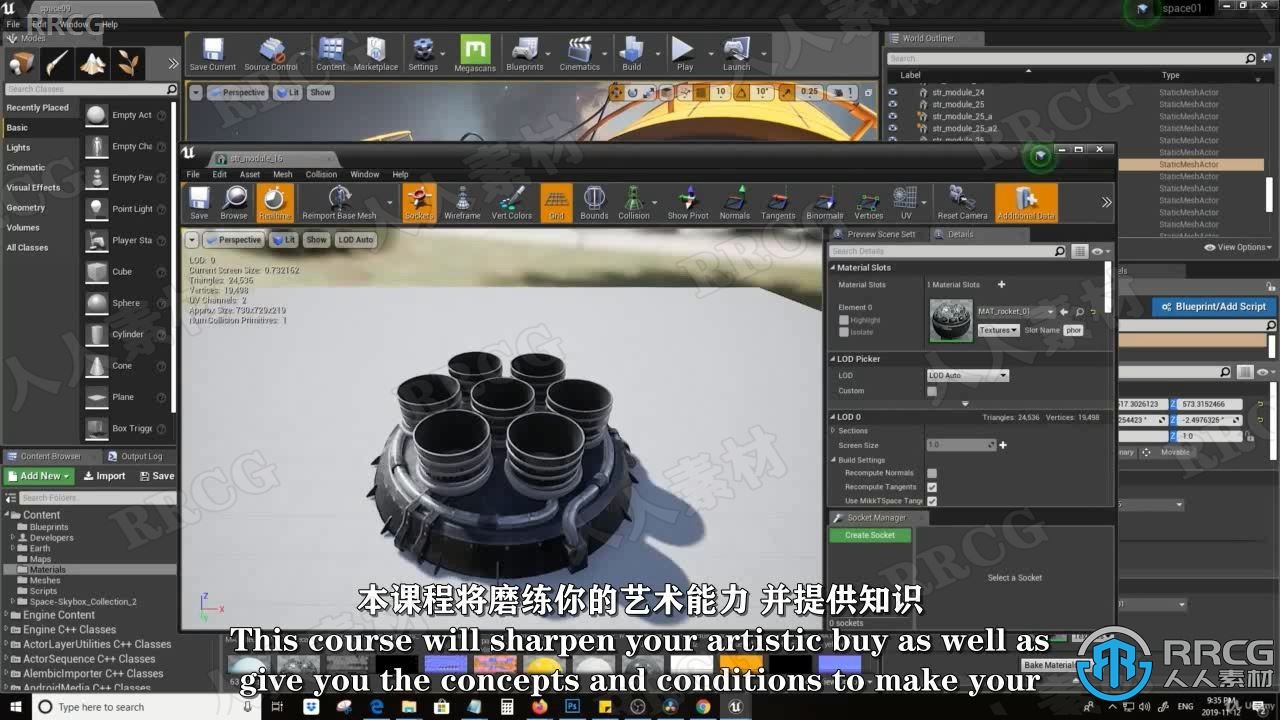Open View Options in World Outliner
The image size is (1280, 720).
(1239, 247)
